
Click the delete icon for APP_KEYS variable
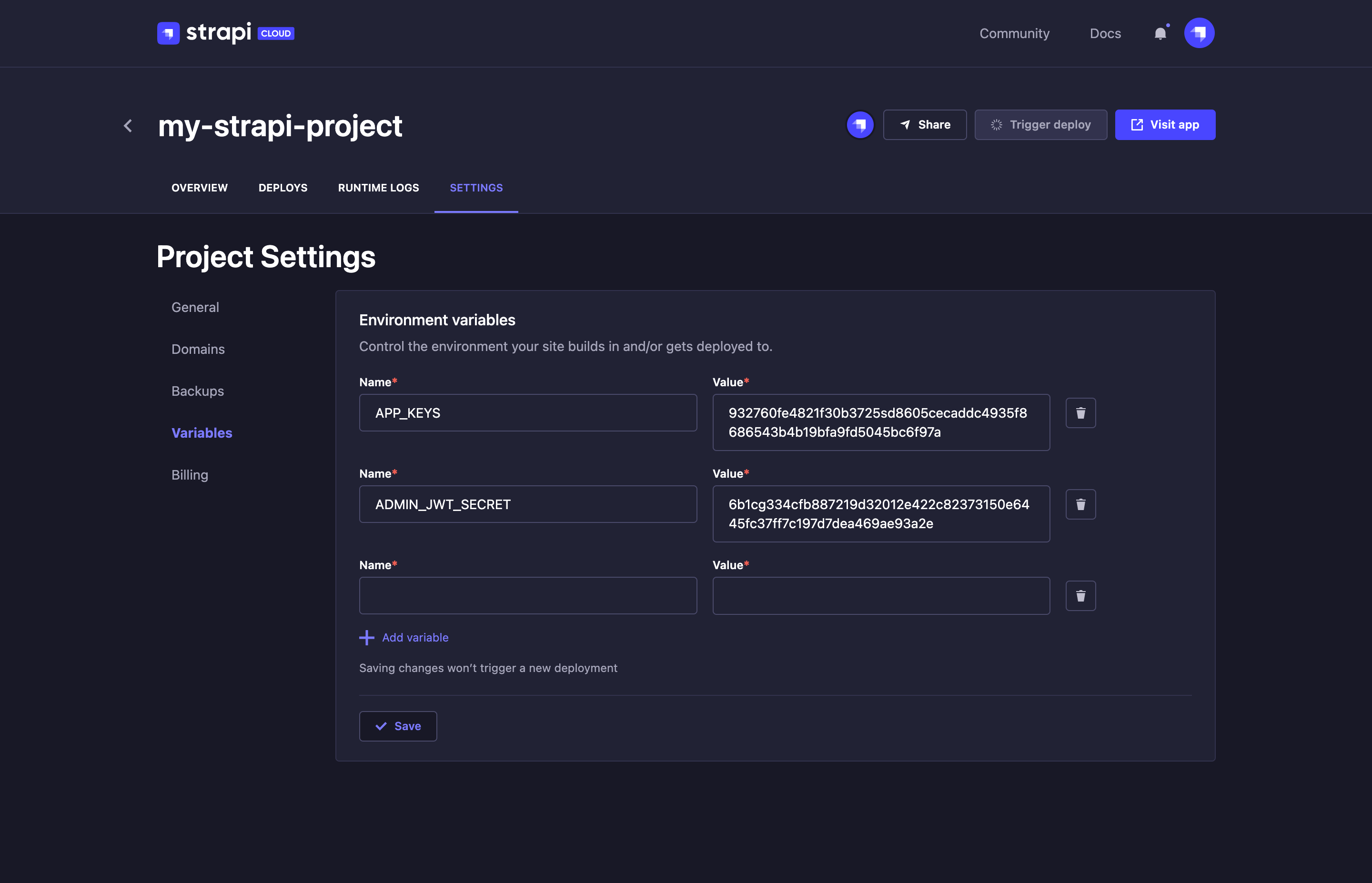1079,412
